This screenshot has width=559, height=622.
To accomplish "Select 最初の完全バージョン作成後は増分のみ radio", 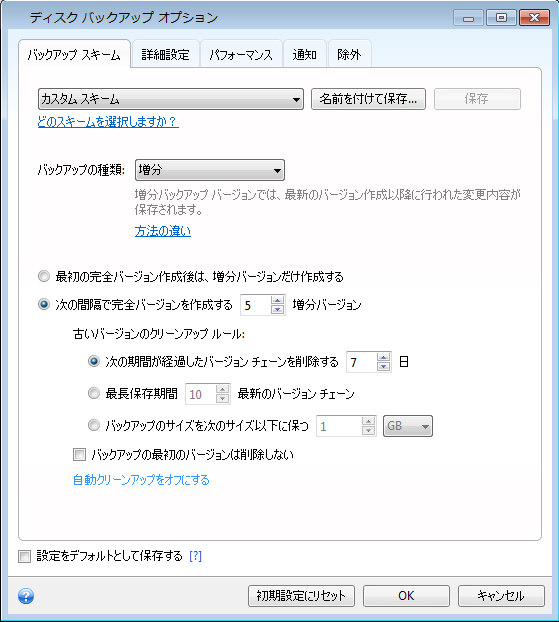I will (x=44, y=276).
